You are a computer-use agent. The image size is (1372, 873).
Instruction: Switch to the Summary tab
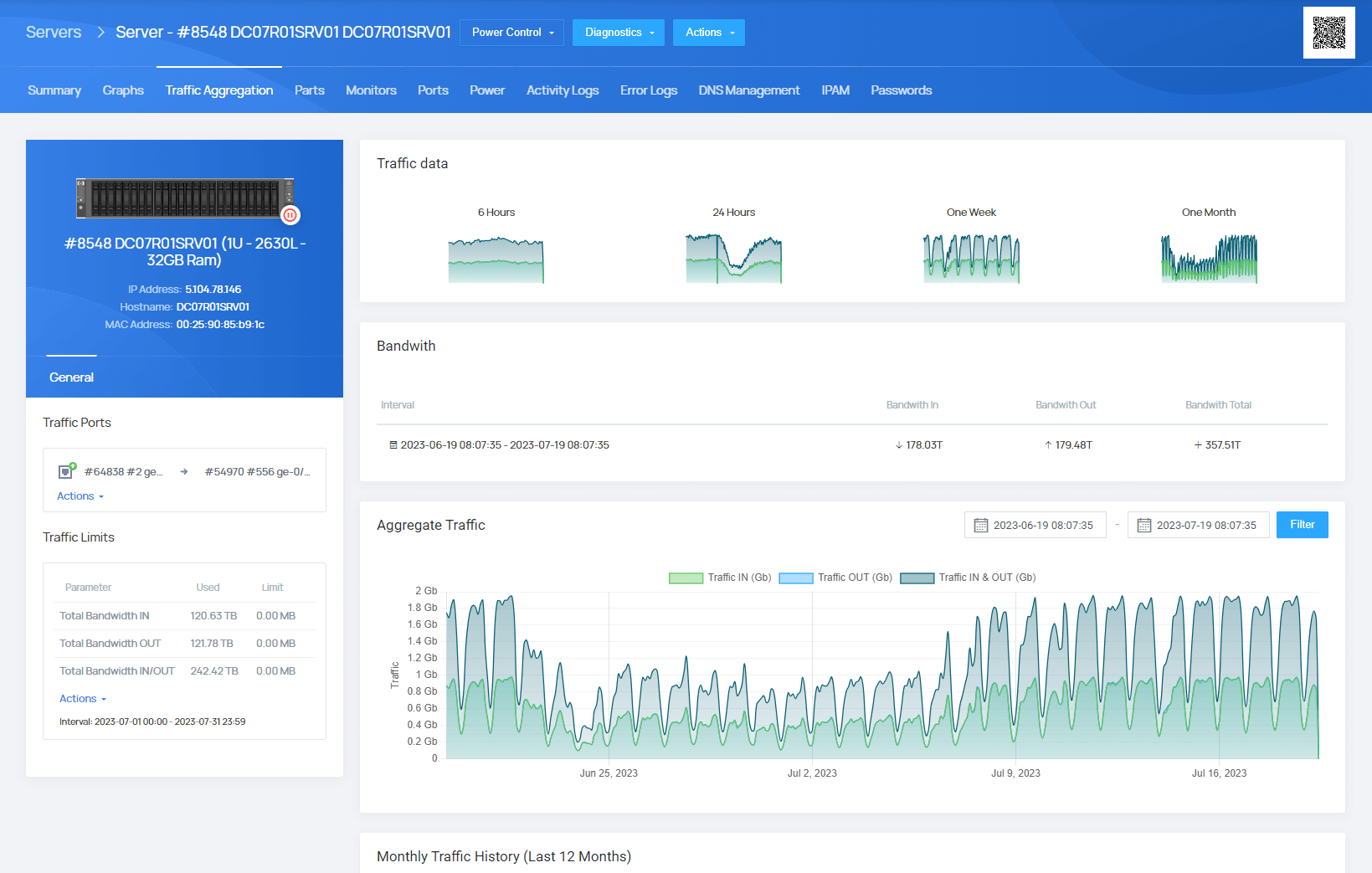(54, 90)
